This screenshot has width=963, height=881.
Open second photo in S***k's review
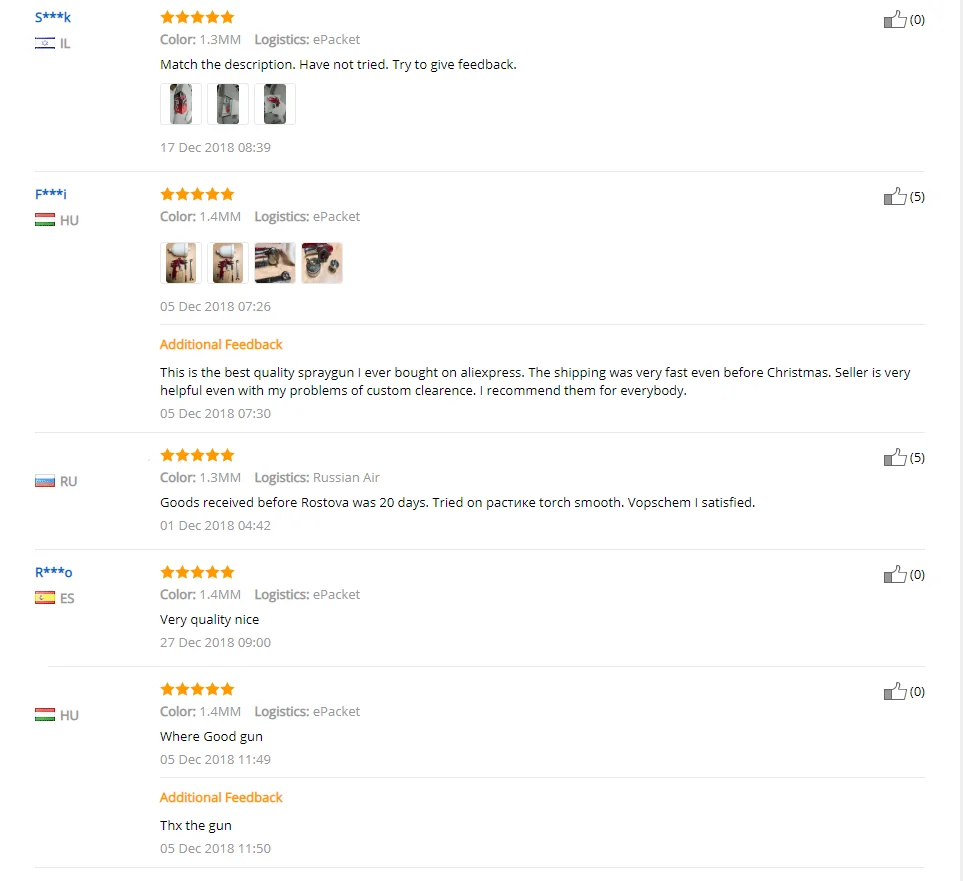(x=228, y=104)
